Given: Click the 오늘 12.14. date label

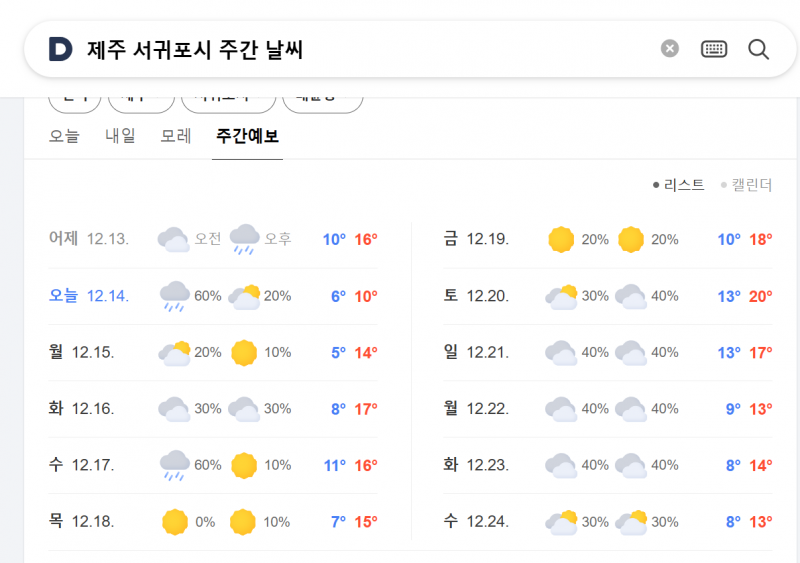Looking at the screenshot, I should (x=89, y=296).
